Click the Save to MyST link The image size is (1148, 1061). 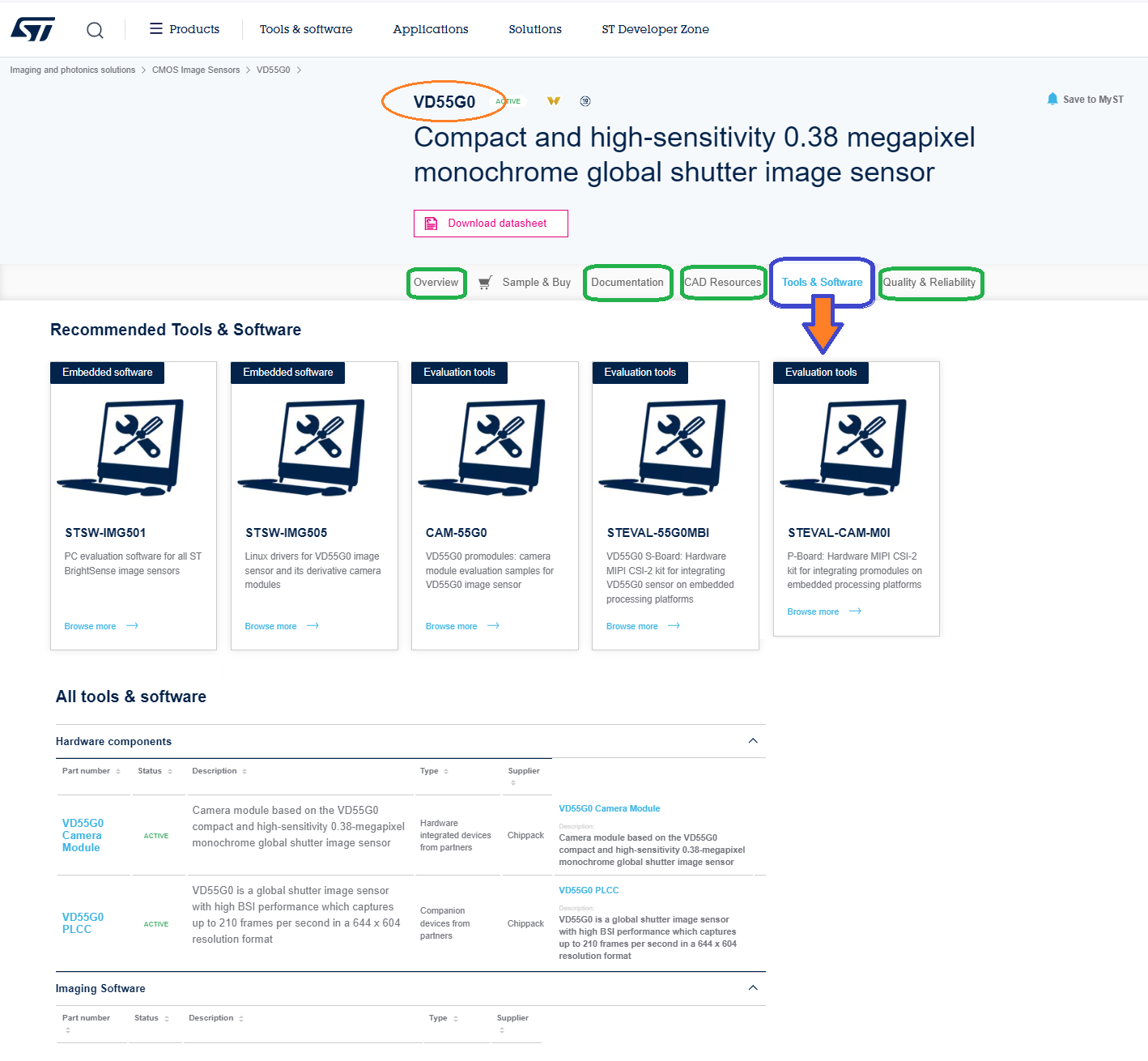[1093, 100]
